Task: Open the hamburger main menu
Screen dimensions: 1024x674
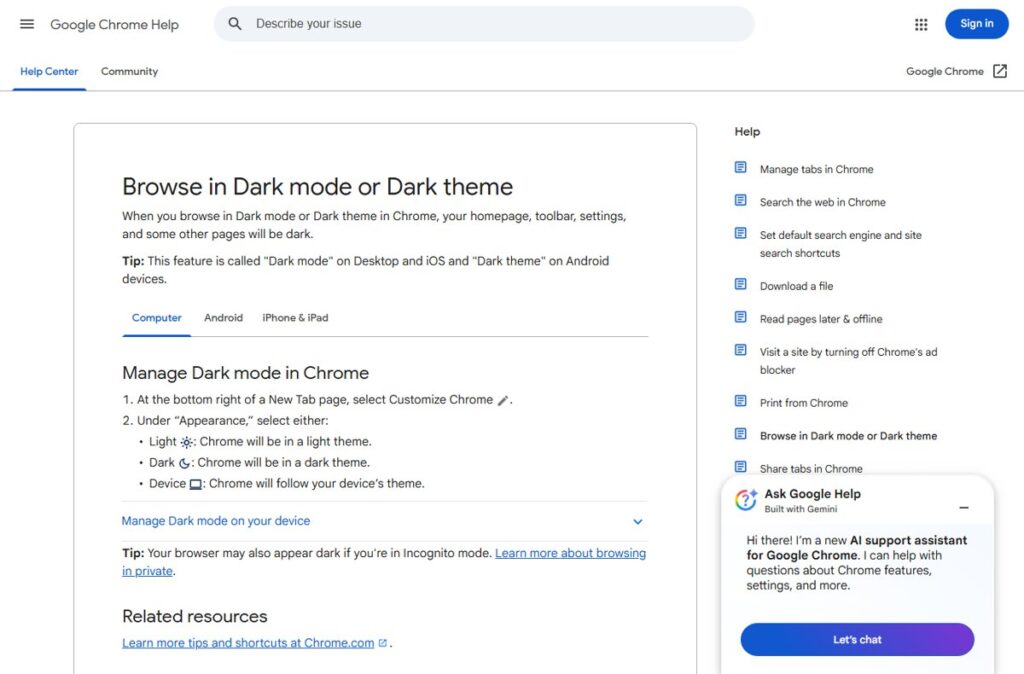Action: pos(27,24)
